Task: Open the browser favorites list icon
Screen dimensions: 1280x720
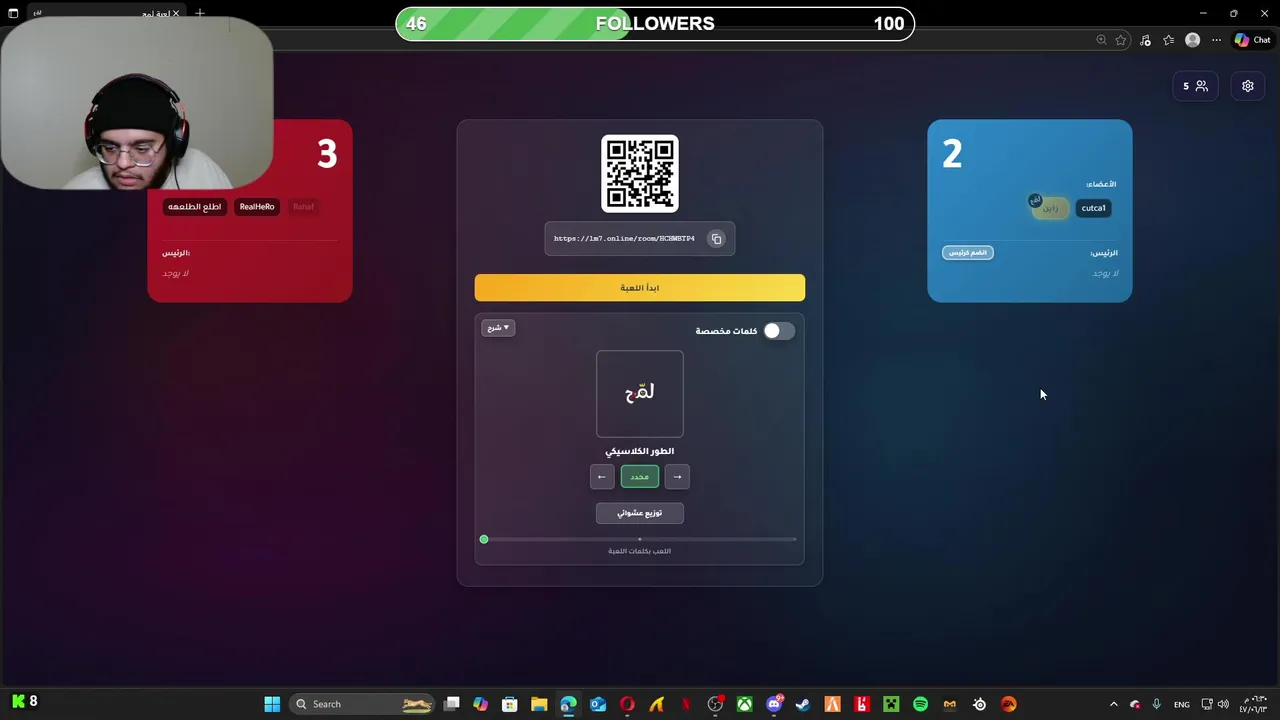Action: pyautogui.click(x=1168, y=40)
